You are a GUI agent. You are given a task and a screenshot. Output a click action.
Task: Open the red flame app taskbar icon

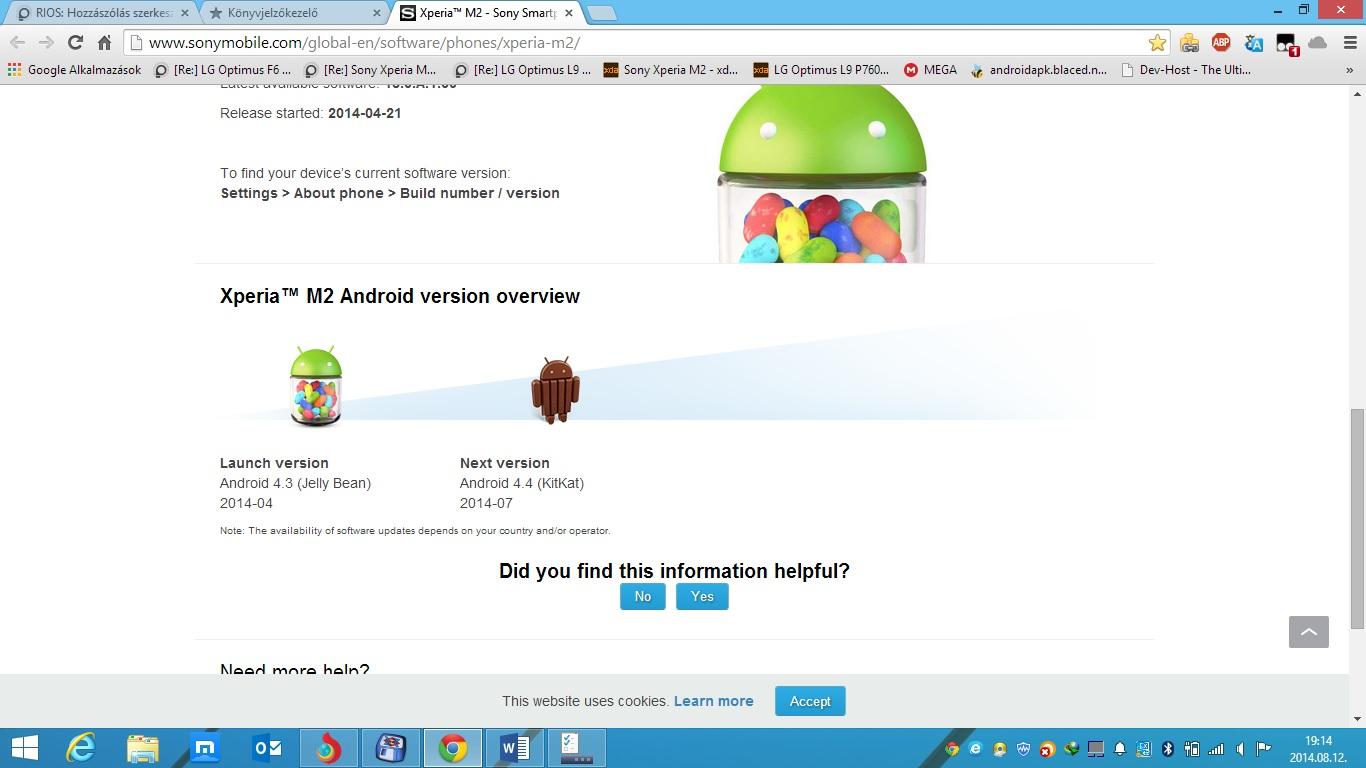(328, 748)
